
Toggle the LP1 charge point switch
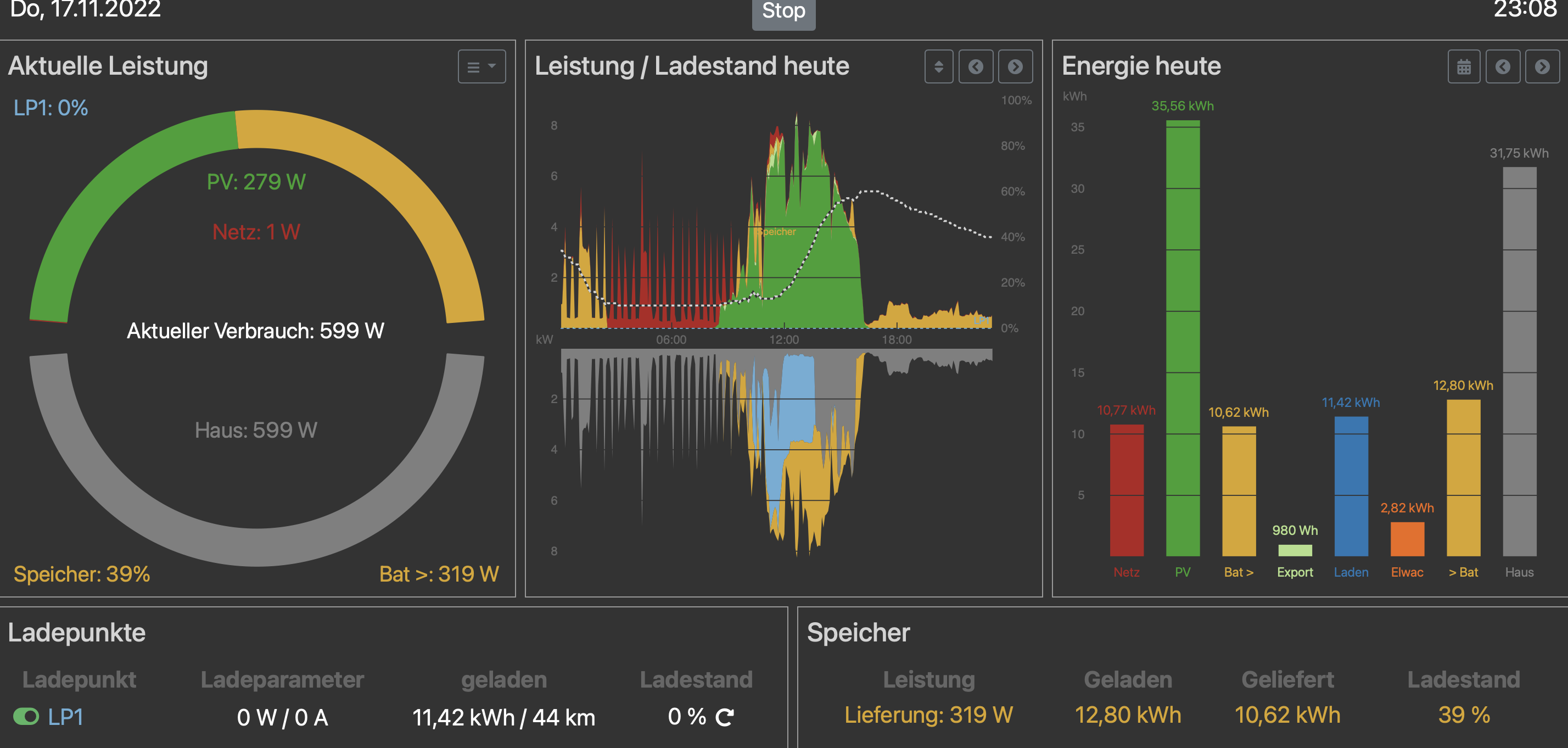[x=26, y=716]
